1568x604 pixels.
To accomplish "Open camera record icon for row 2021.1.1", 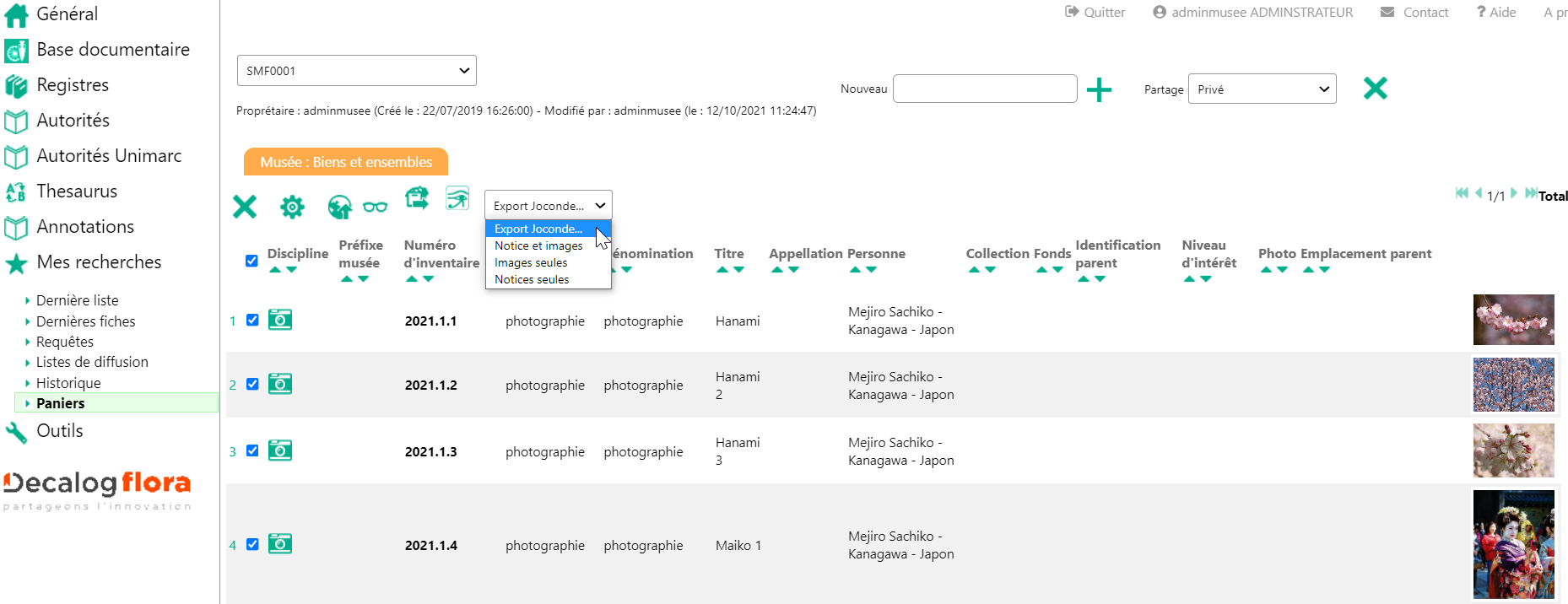I will click(x=280, y=320).
